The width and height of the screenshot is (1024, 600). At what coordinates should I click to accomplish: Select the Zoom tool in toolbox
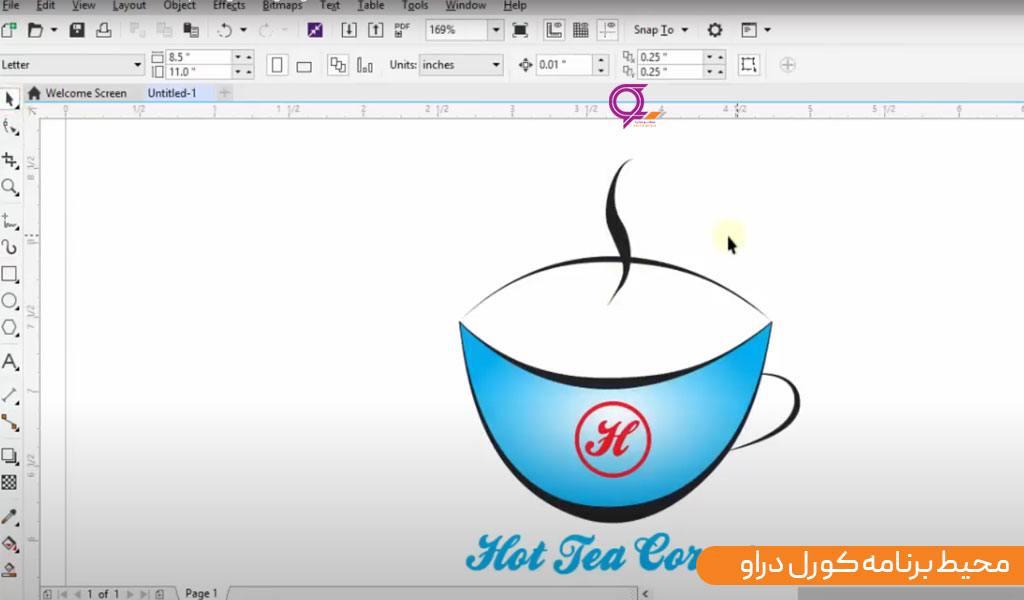(x=10, y=187)
